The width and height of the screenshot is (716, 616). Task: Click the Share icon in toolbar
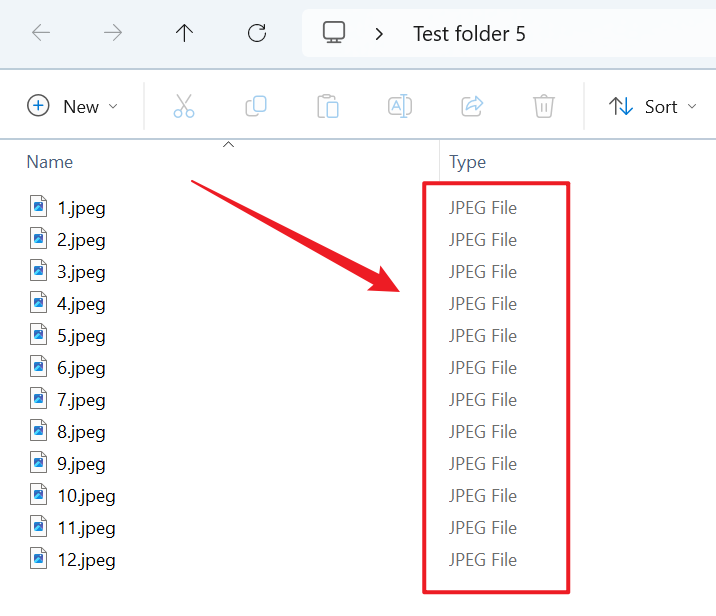click(472, 106)
